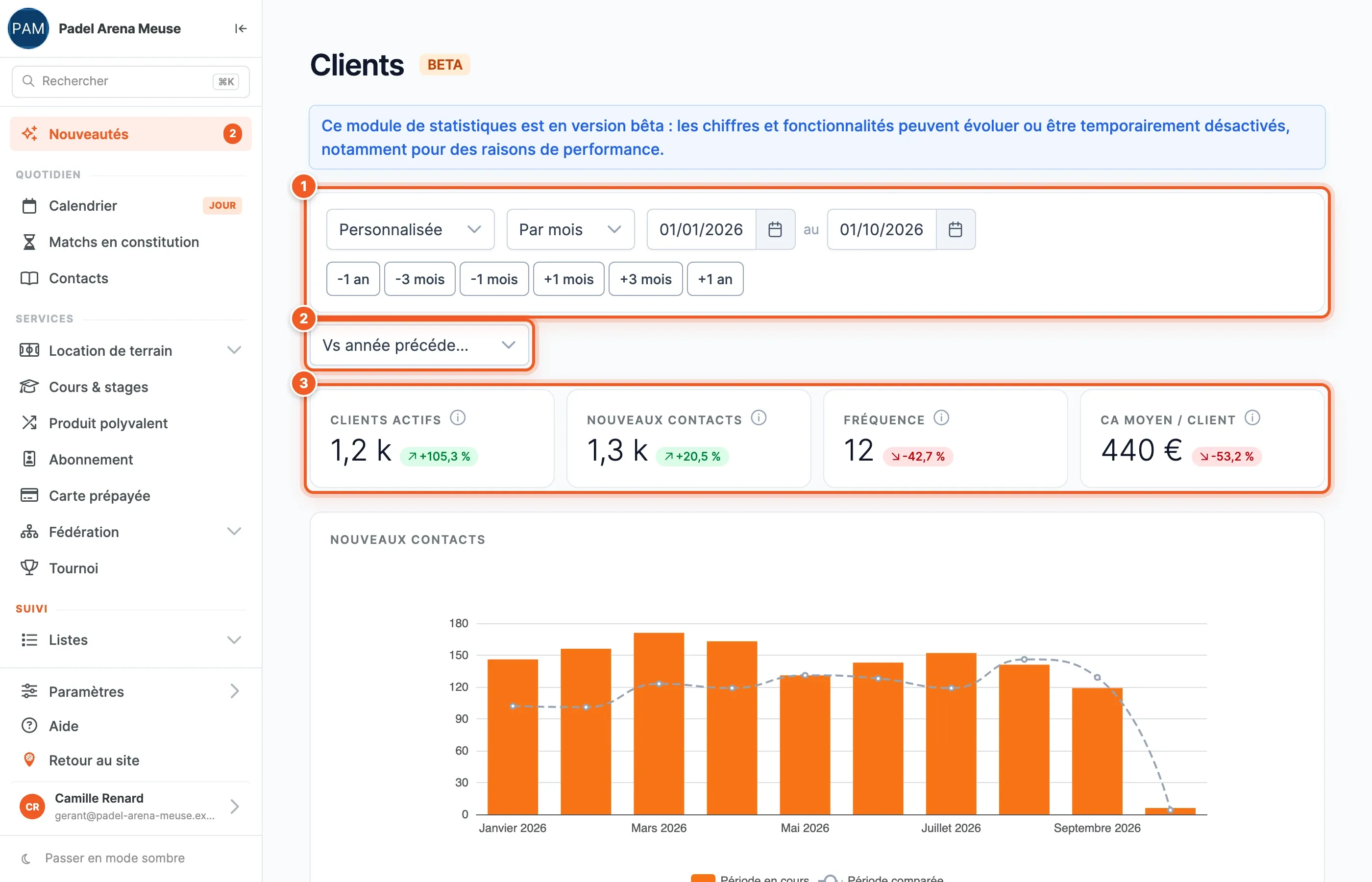The width and height of the screenshot is (1372, 882).
Task: Click the Matchs en constitution hourglass icon
Action: pos(29,242)
